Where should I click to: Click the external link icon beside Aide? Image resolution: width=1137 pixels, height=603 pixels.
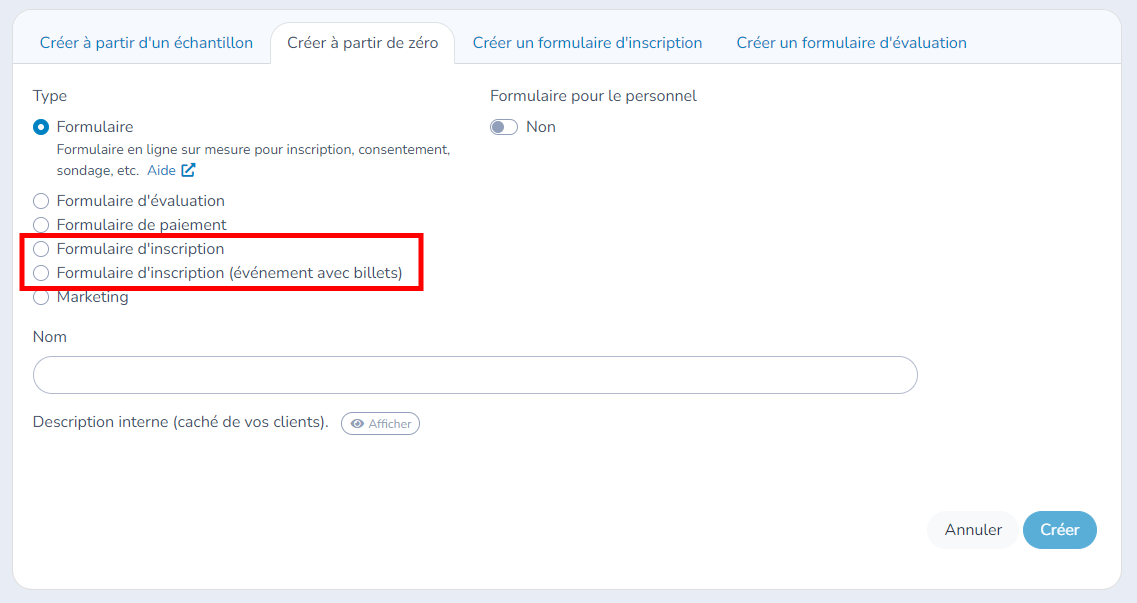[x=189, y=170]
